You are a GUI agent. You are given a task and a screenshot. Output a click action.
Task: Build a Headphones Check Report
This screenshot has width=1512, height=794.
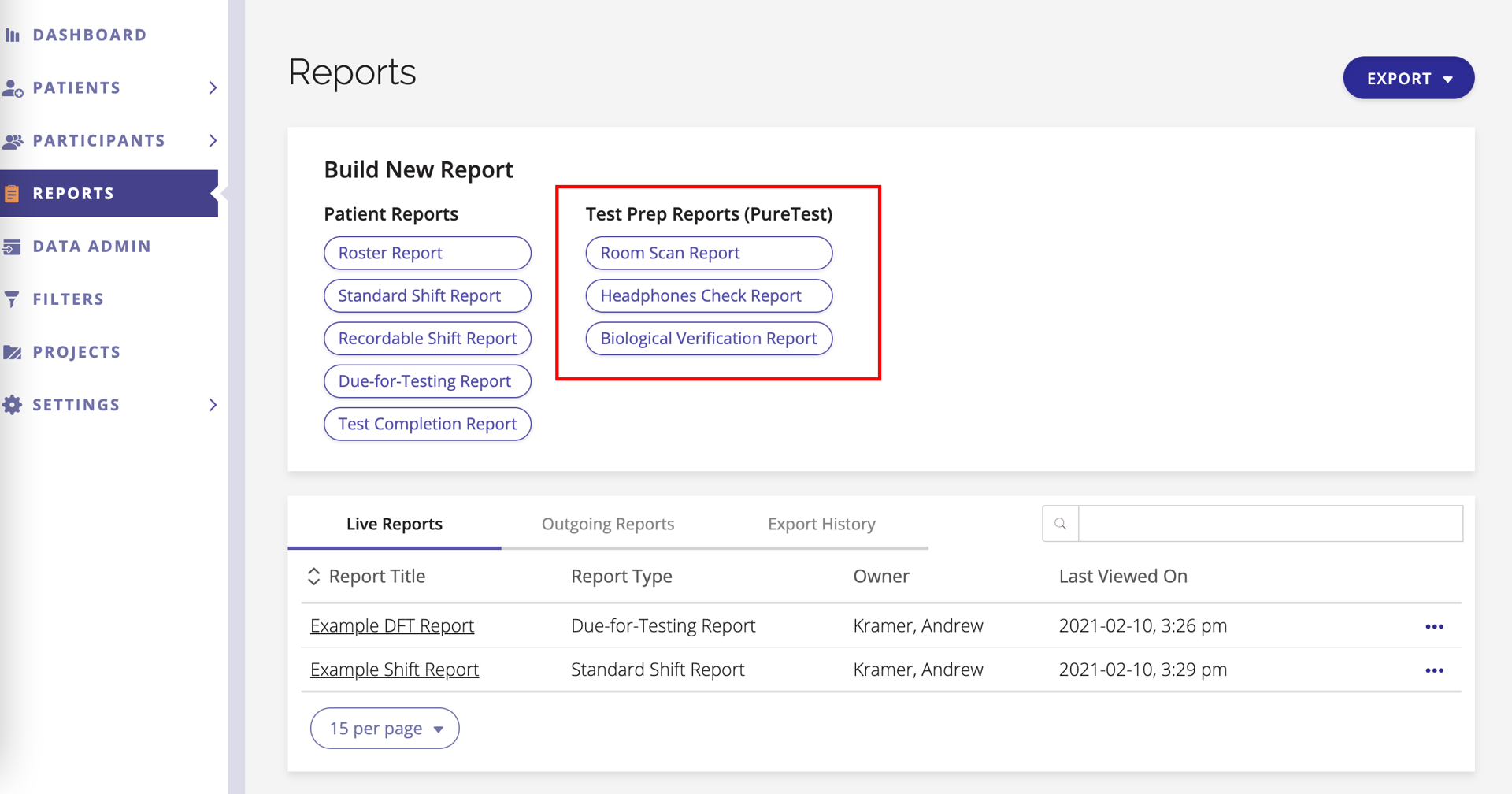709,295
